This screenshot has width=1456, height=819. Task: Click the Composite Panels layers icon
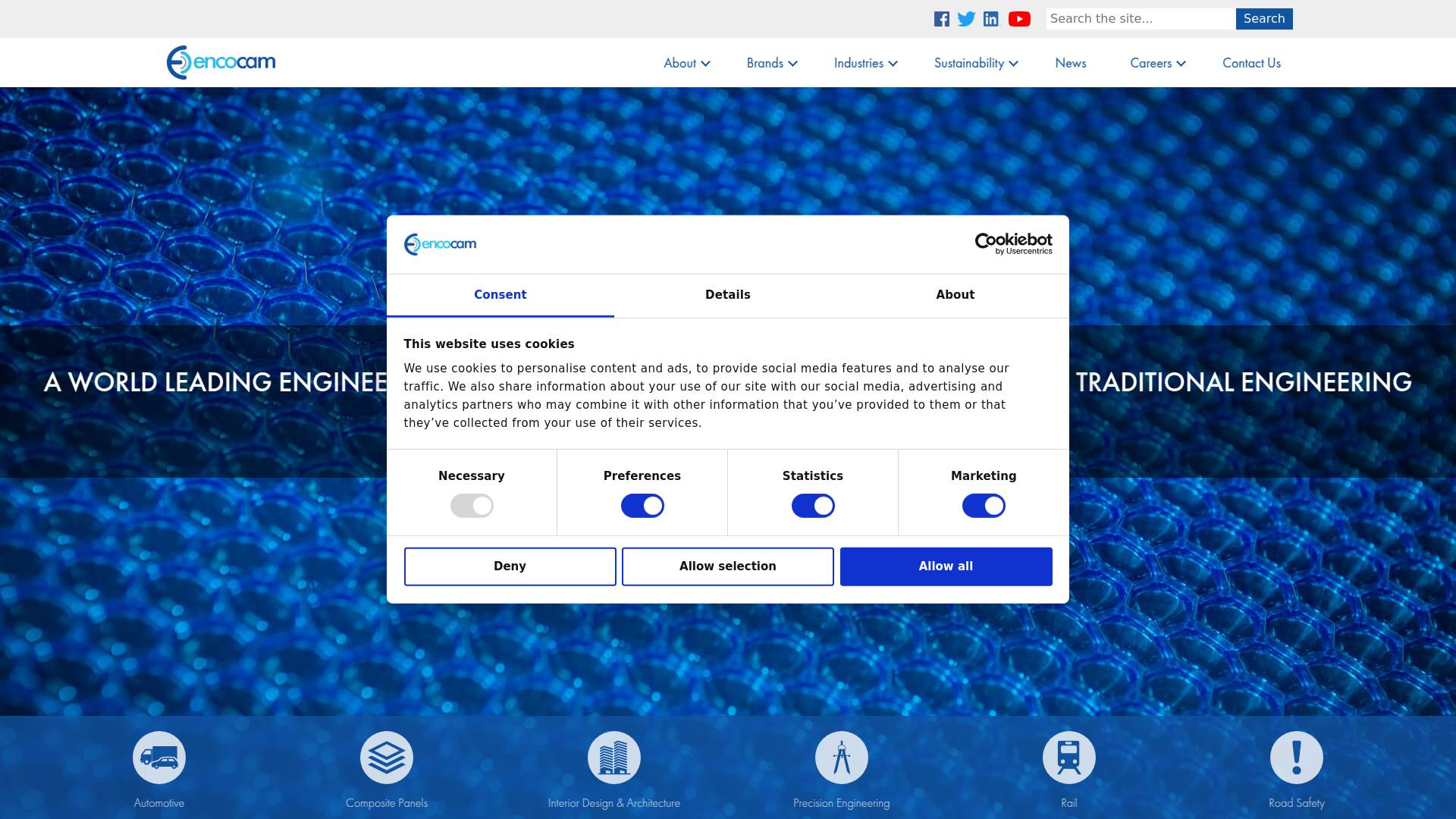click(386, 757)
